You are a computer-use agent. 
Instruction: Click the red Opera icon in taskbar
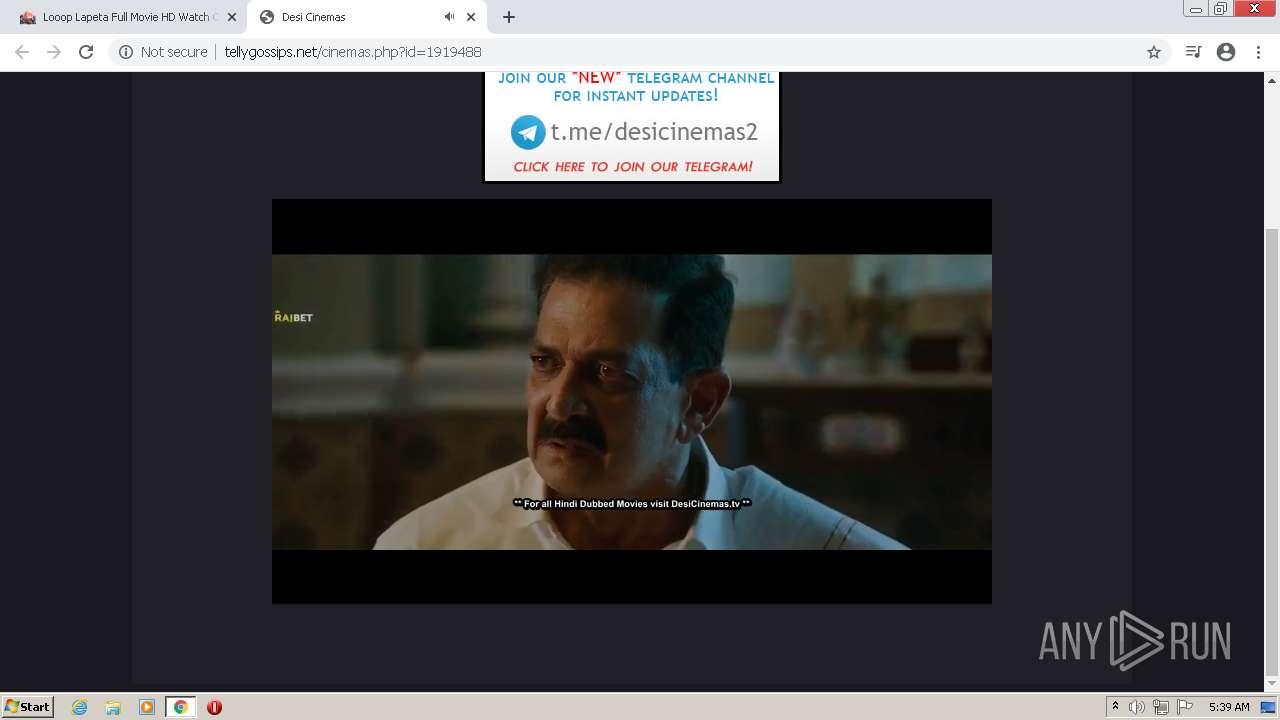pos(214,707)
